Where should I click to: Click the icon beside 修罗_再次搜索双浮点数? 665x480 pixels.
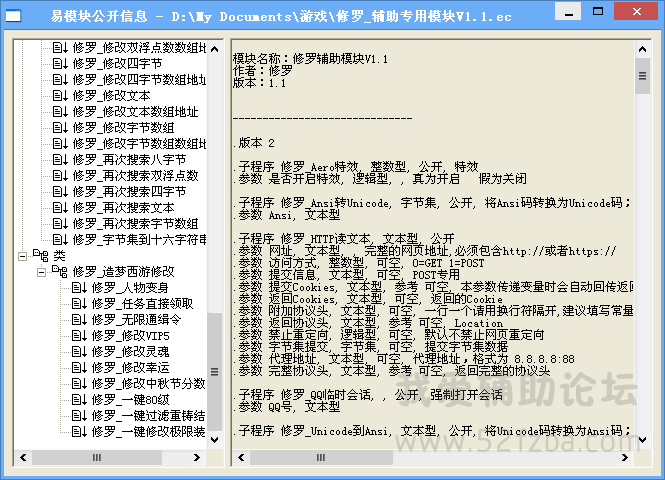click(60, 176)
